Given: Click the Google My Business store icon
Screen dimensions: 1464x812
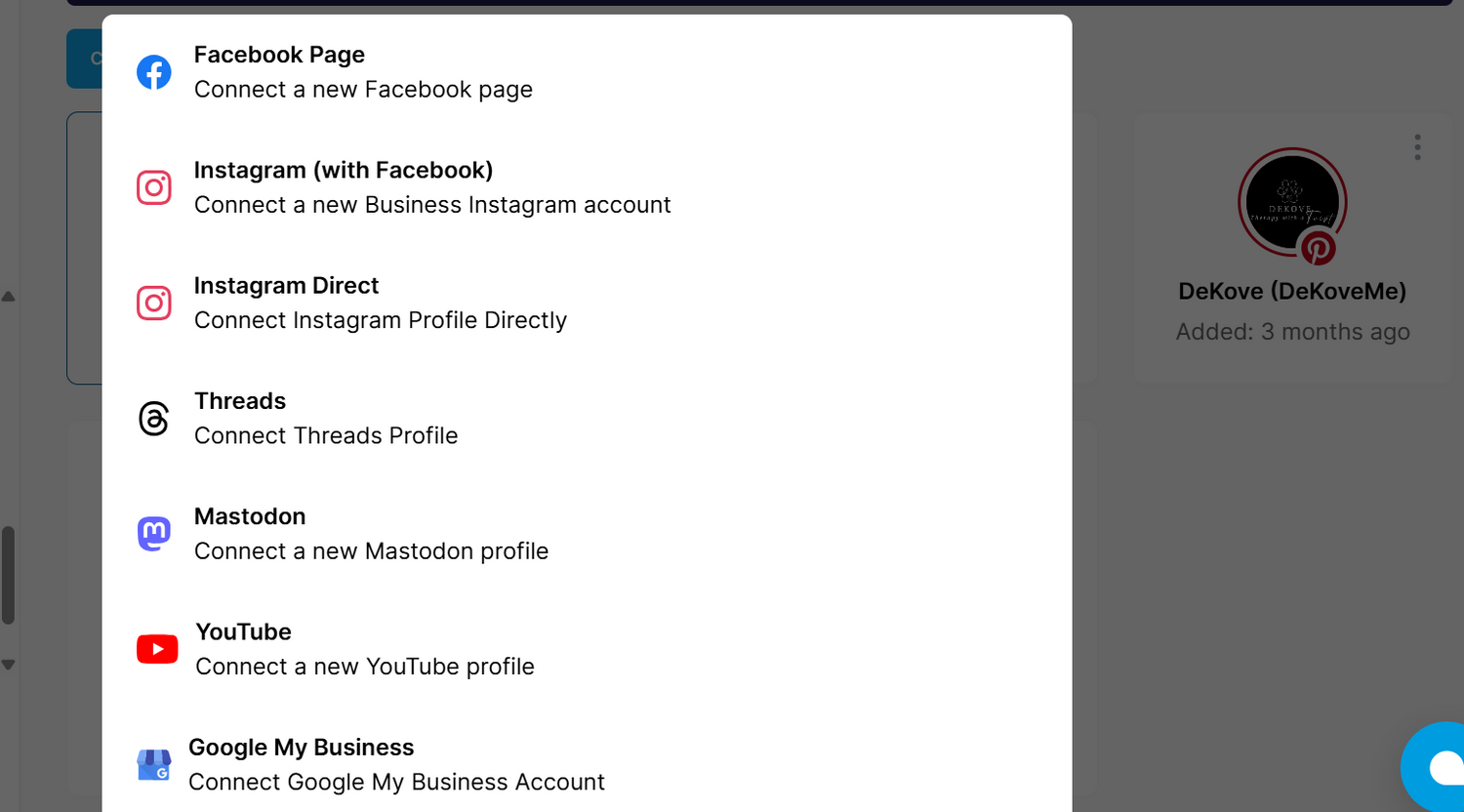Looking at the screenshot, I should click(x=154, y=765).
